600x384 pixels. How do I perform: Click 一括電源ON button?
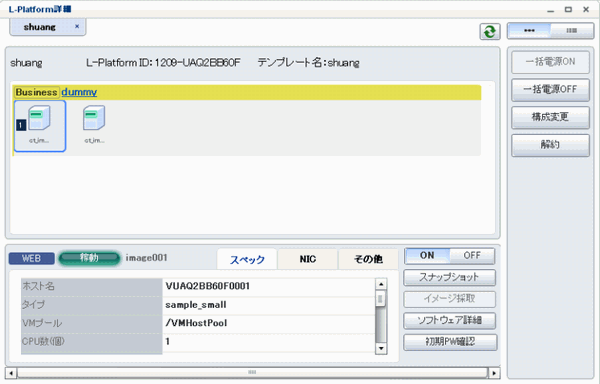[x=550, y=62]
